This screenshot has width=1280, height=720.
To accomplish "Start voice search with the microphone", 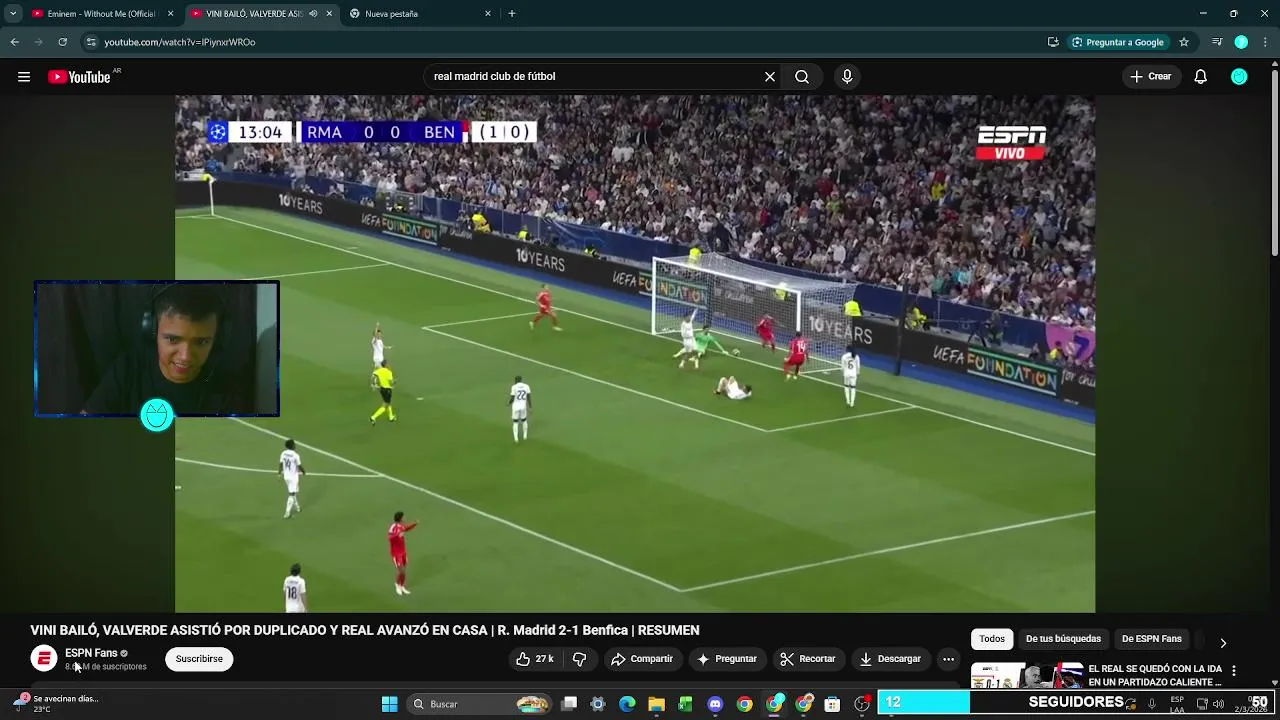I will (x=847, y=77).
